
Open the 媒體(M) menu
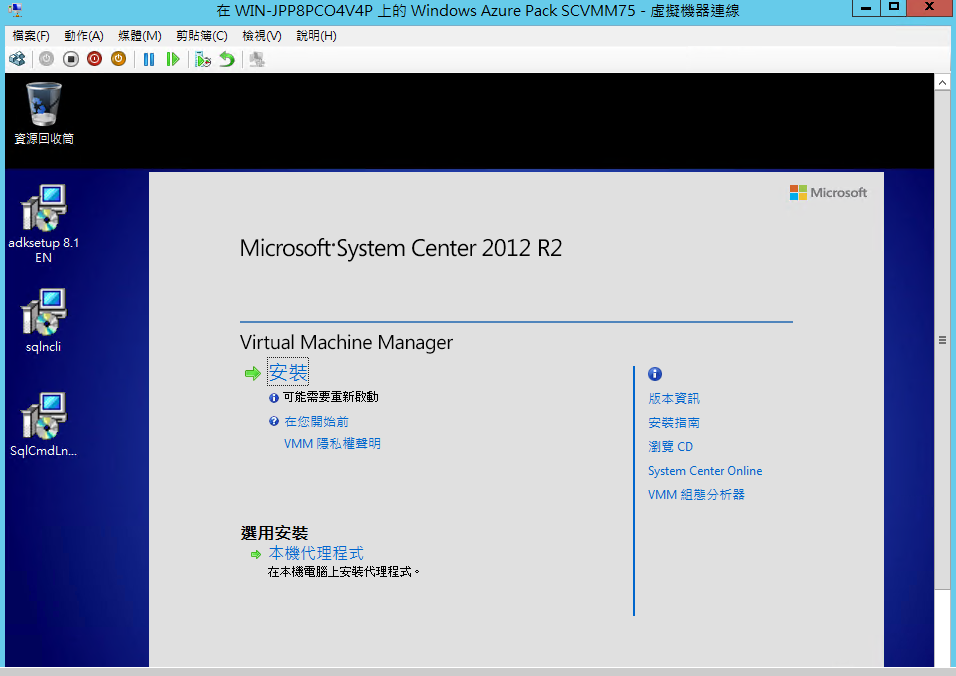point(140,36)
